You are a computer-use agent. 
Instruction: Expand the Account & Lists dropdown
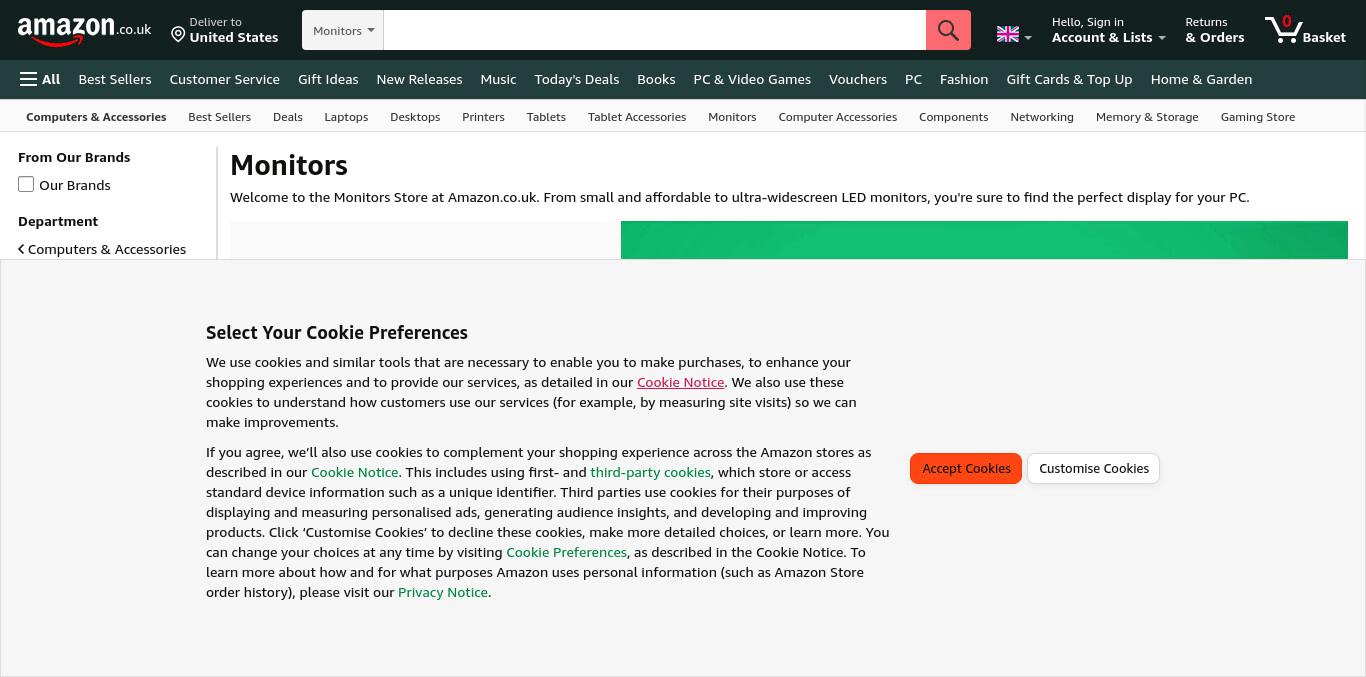pyautogui.click(x=1108, y=30)
